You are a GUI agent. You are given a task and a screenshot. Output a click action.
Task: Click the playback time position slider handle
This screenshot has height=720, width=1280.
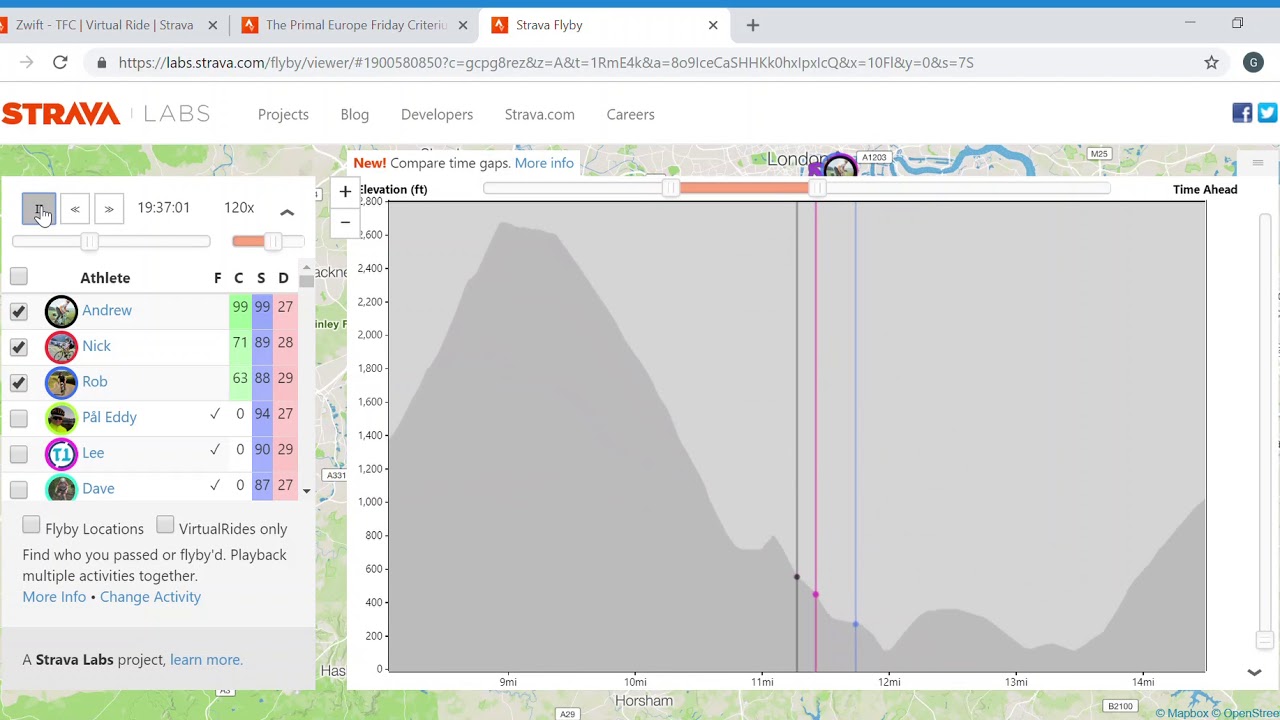click(90, 241)
